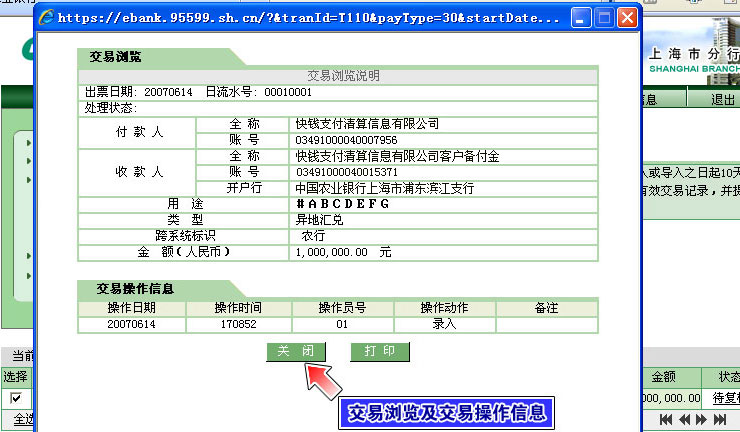The width and height of the screenshot is (740, 432).
Task: Minimize the transaction popup window
Action: click(x=580, y=18)
